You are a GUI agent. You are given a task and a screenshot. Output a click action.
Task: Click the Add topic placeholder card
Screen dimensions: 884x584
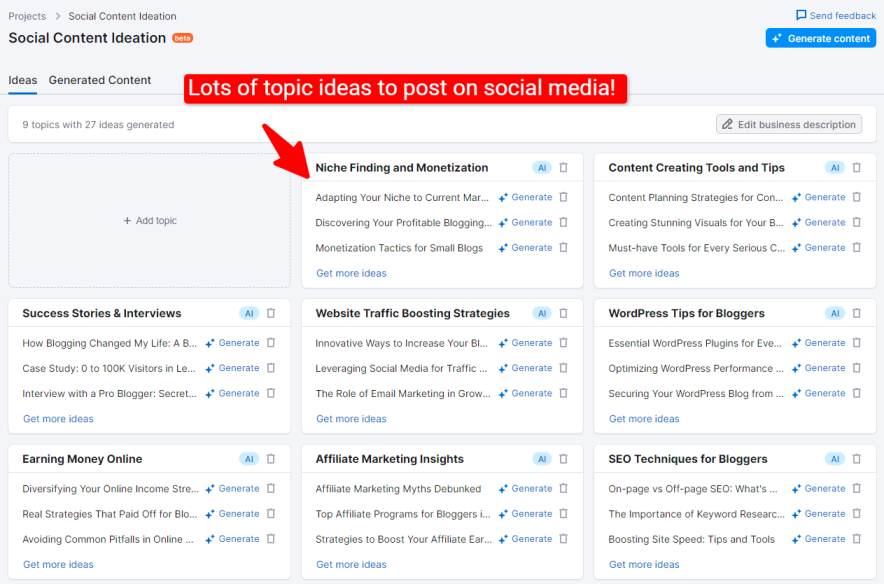(x=150, y=220)
